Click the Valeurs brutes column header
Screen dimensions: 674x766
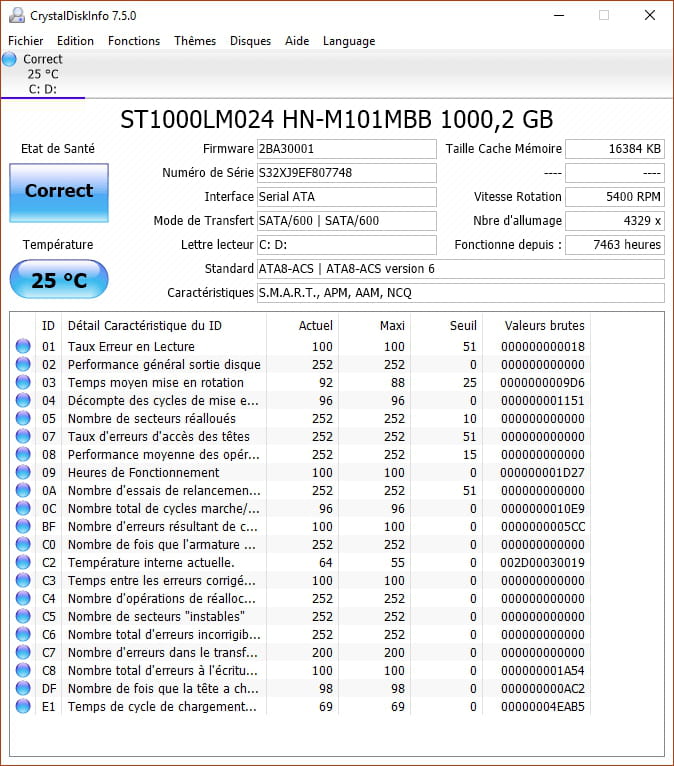tap(536, 325)
